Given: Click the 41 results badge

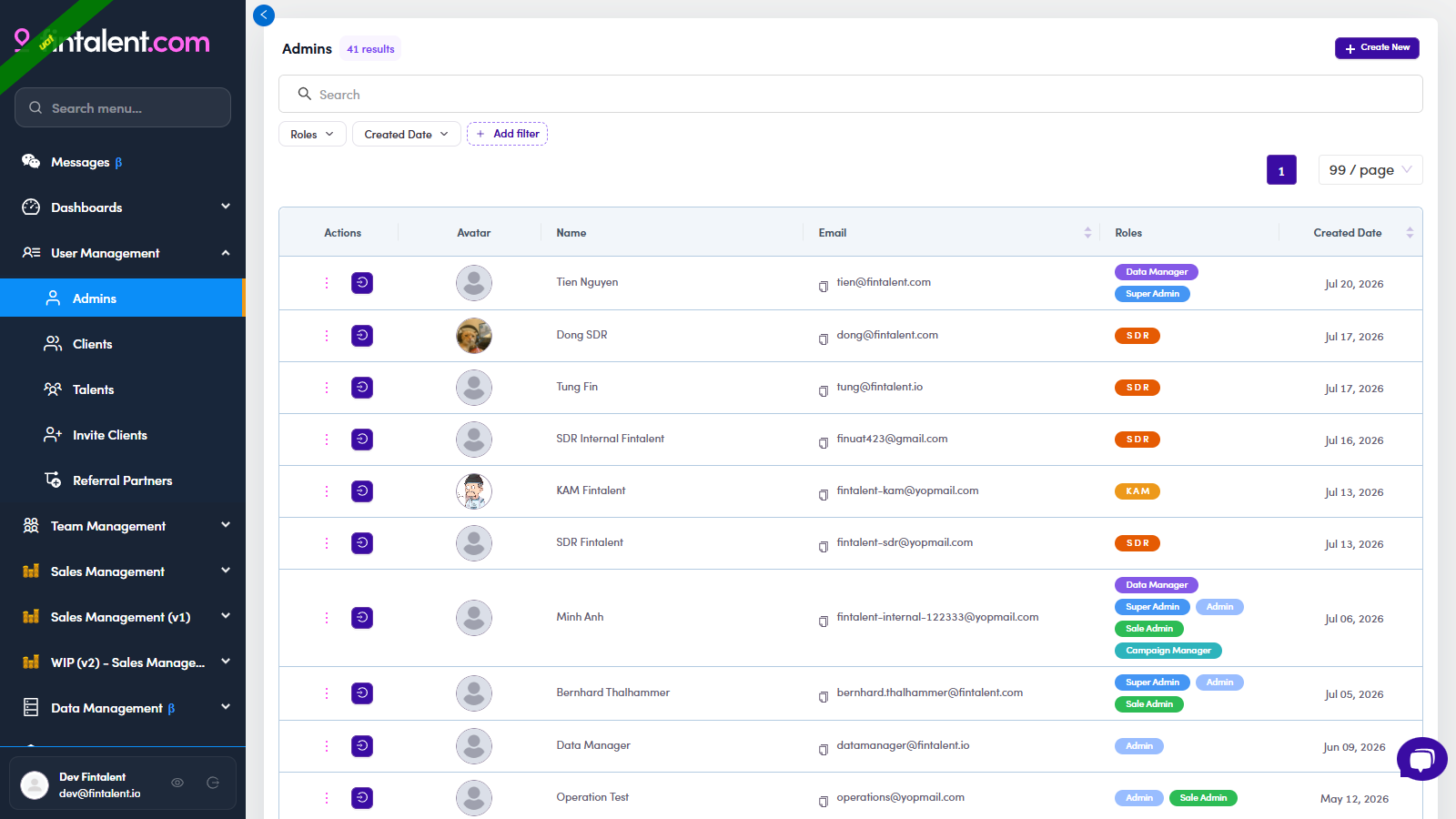Looking at the screenshot, I should pos(370,49).
